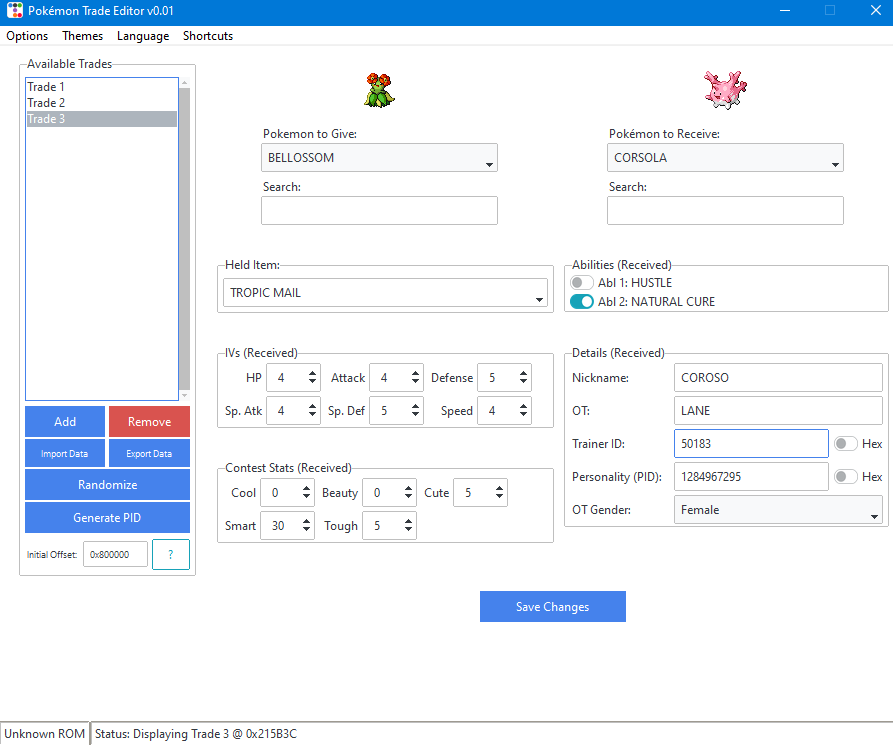Select Trade 1 in the trades list
The width and height of the screenshot is (893, 745).
(x=101, y=87)
